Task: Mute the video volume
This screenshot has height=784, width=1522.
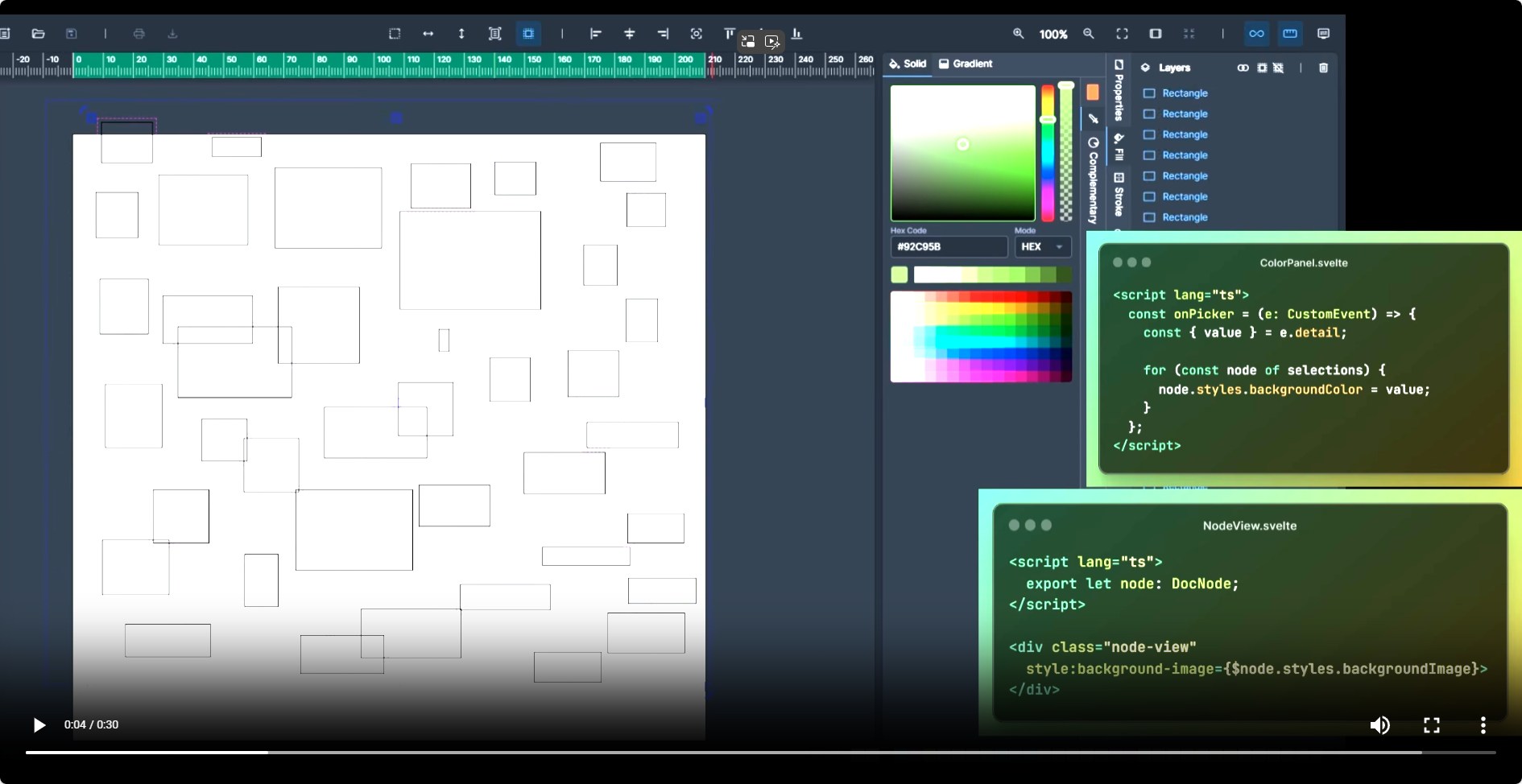Action: pyautogui.click(x=1379, y=725)
